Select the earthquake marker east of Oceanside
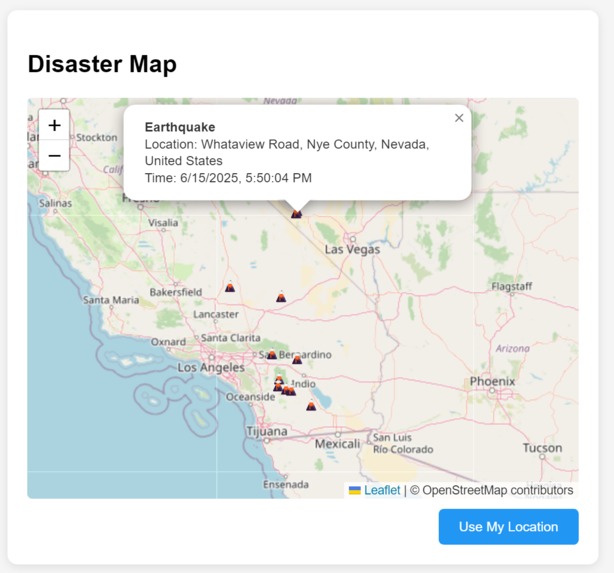Image resolution: width=614 pixels, height=573 pixels. [x=311, y=405]
